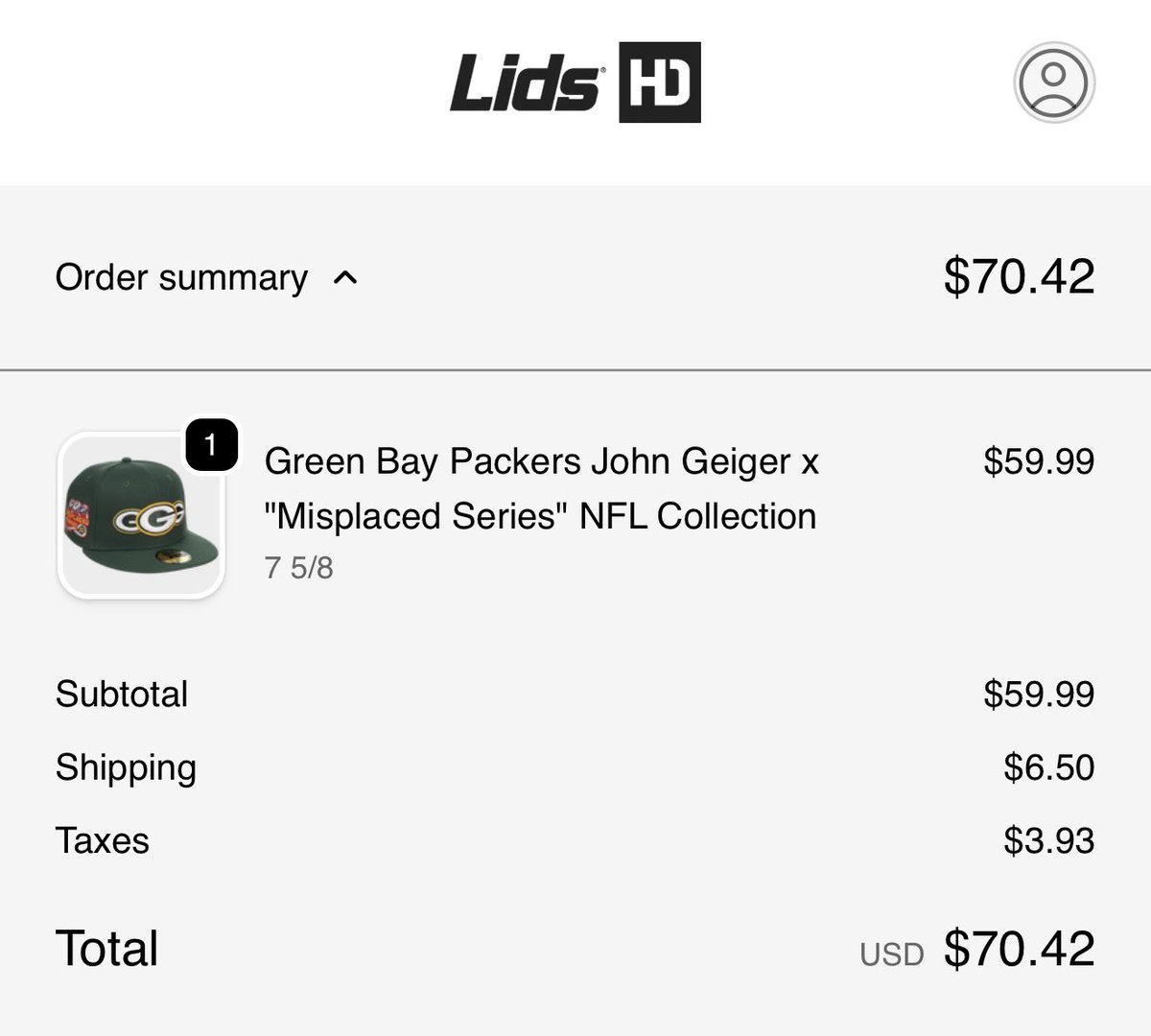Click the Shipping label
1151x1036 pixels.
[126, 767]
